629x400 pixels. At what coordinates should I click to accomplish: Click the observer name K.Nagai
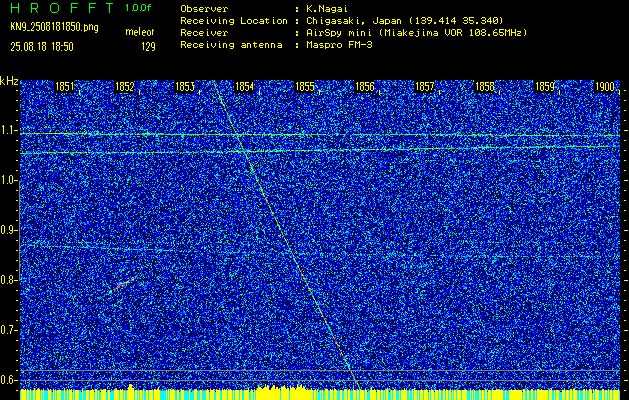(x=327, y=9)
